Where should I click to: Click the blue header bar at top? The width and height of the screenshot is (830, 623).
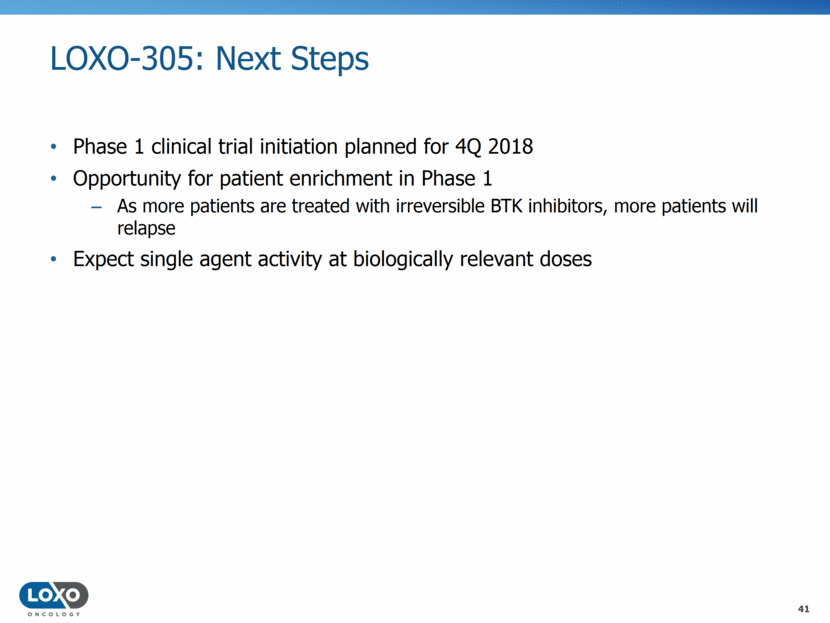click(x=415, y=7)
